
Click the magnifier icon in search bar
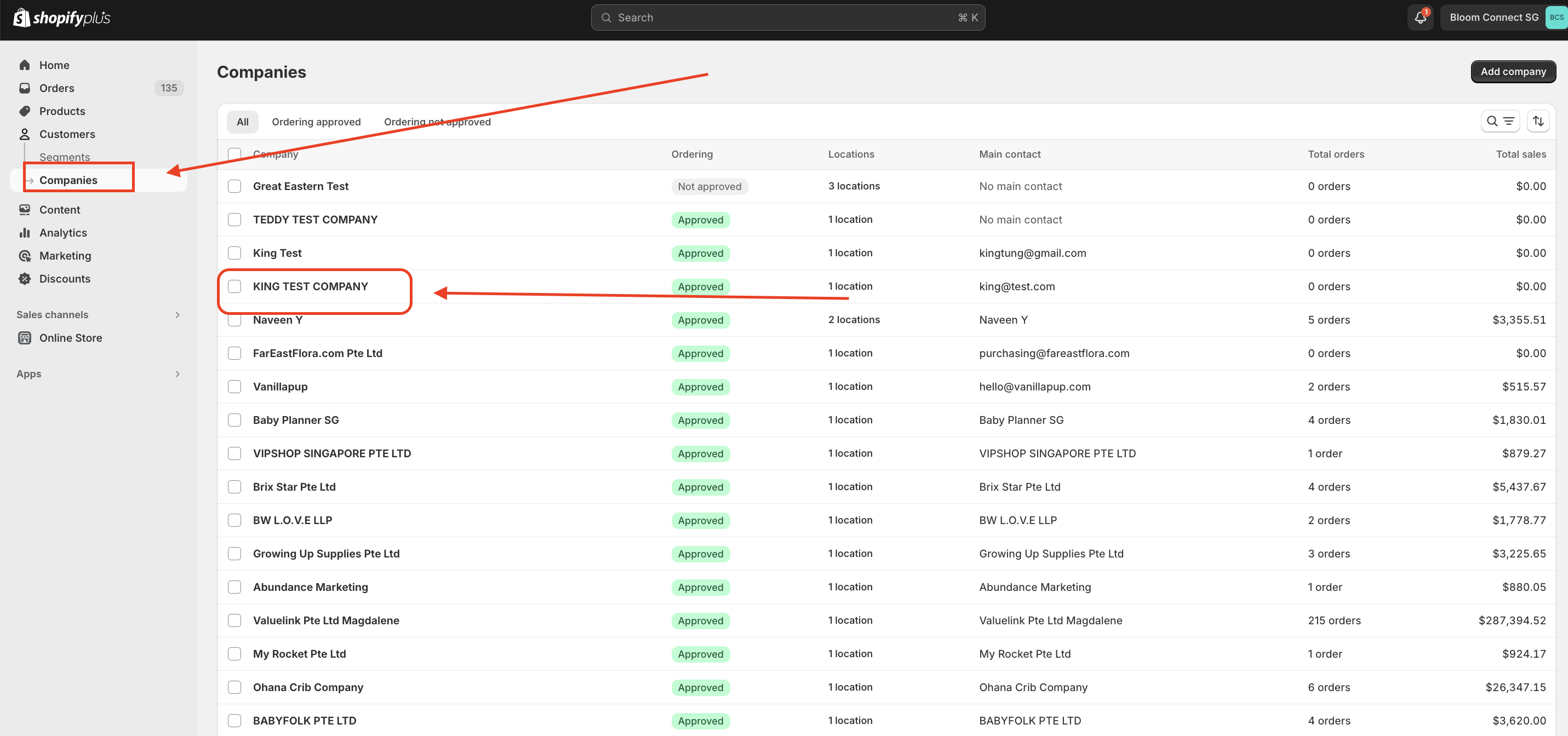click(606, 18)
